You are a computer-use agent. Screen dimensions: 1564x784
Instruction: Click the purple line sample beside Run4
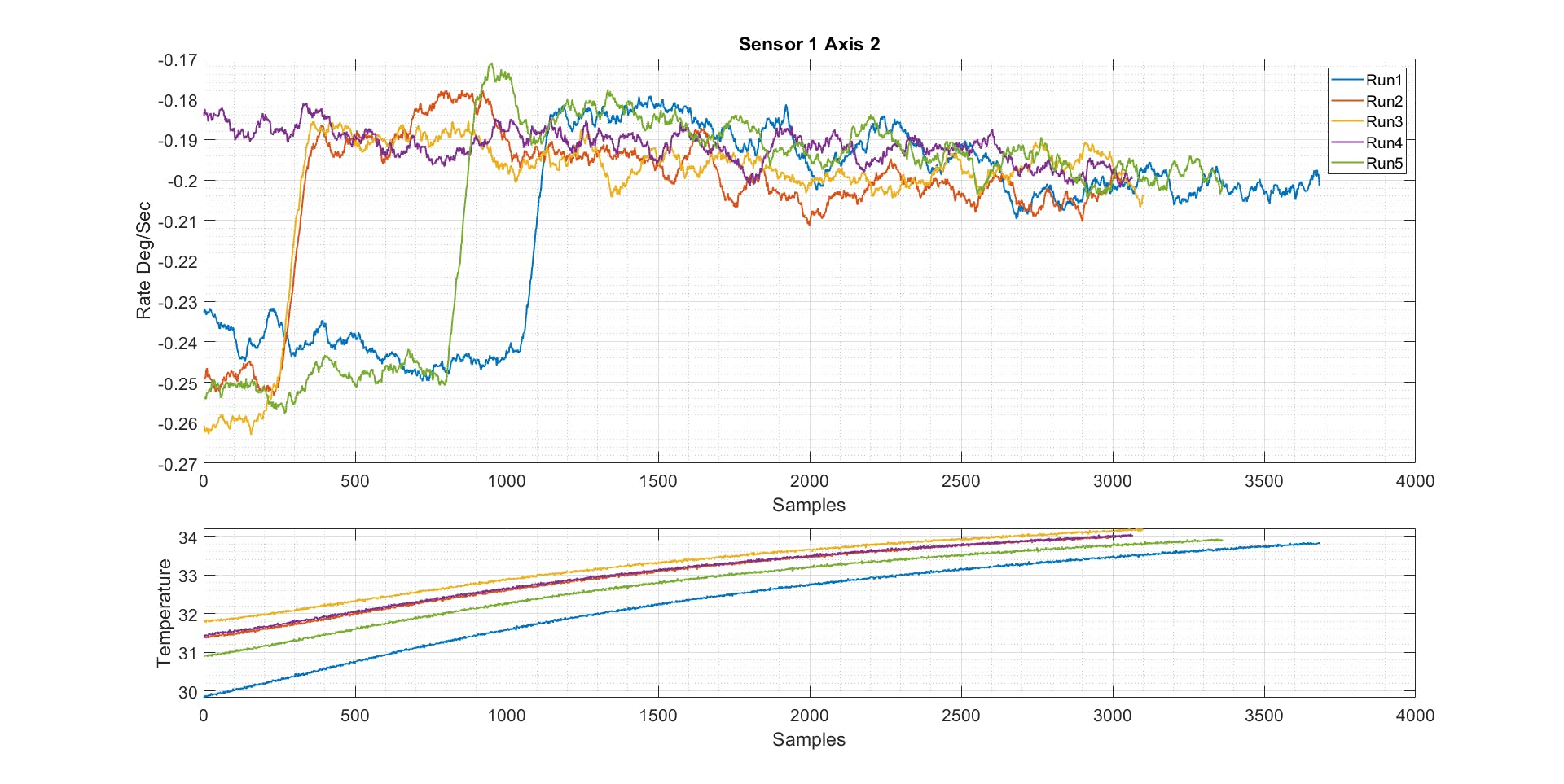click(1347, 142)
